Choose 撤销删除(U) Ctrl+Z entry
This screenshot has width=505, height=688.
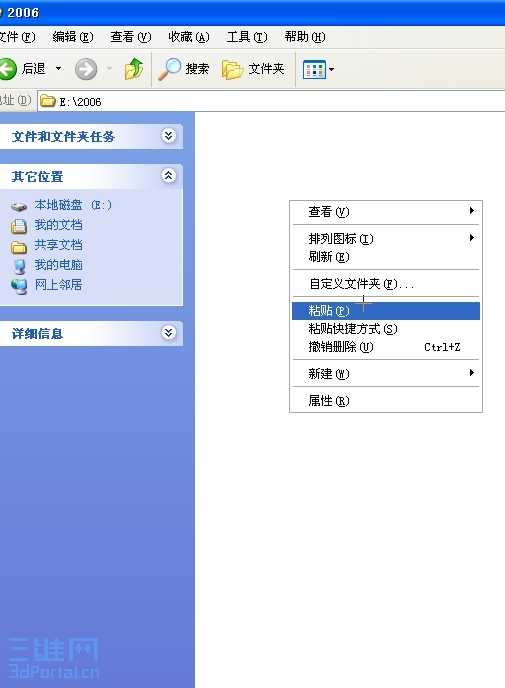coord(386,347)
